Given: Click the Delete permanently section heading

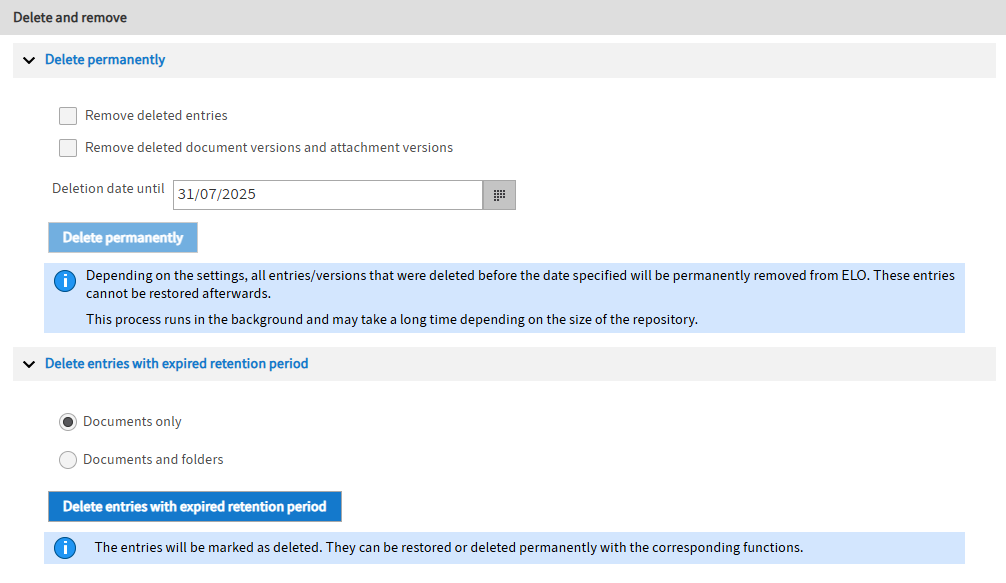Looking at the screenshot, I should pos(105,60).
